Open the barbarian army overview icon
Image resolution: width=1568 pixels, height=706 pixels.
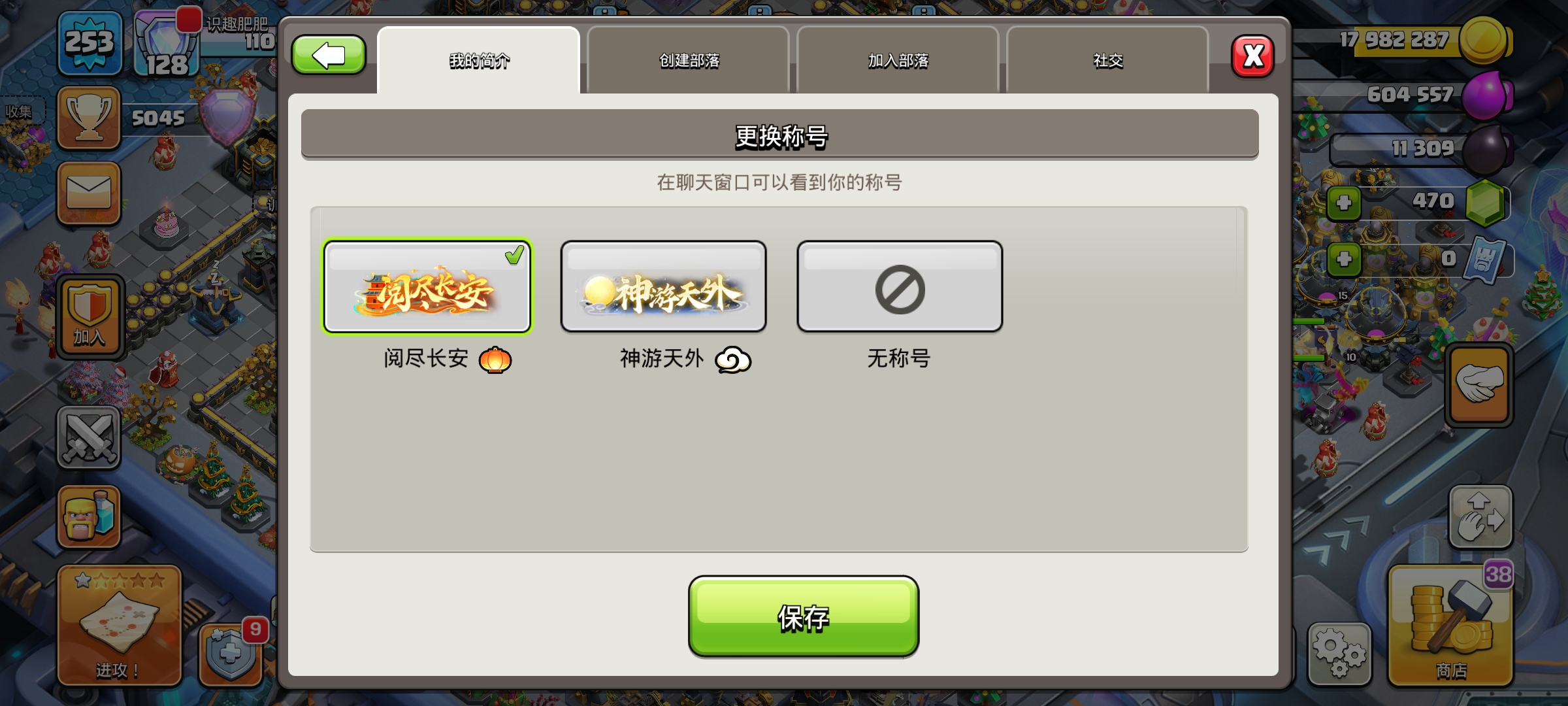coord(89,516)
